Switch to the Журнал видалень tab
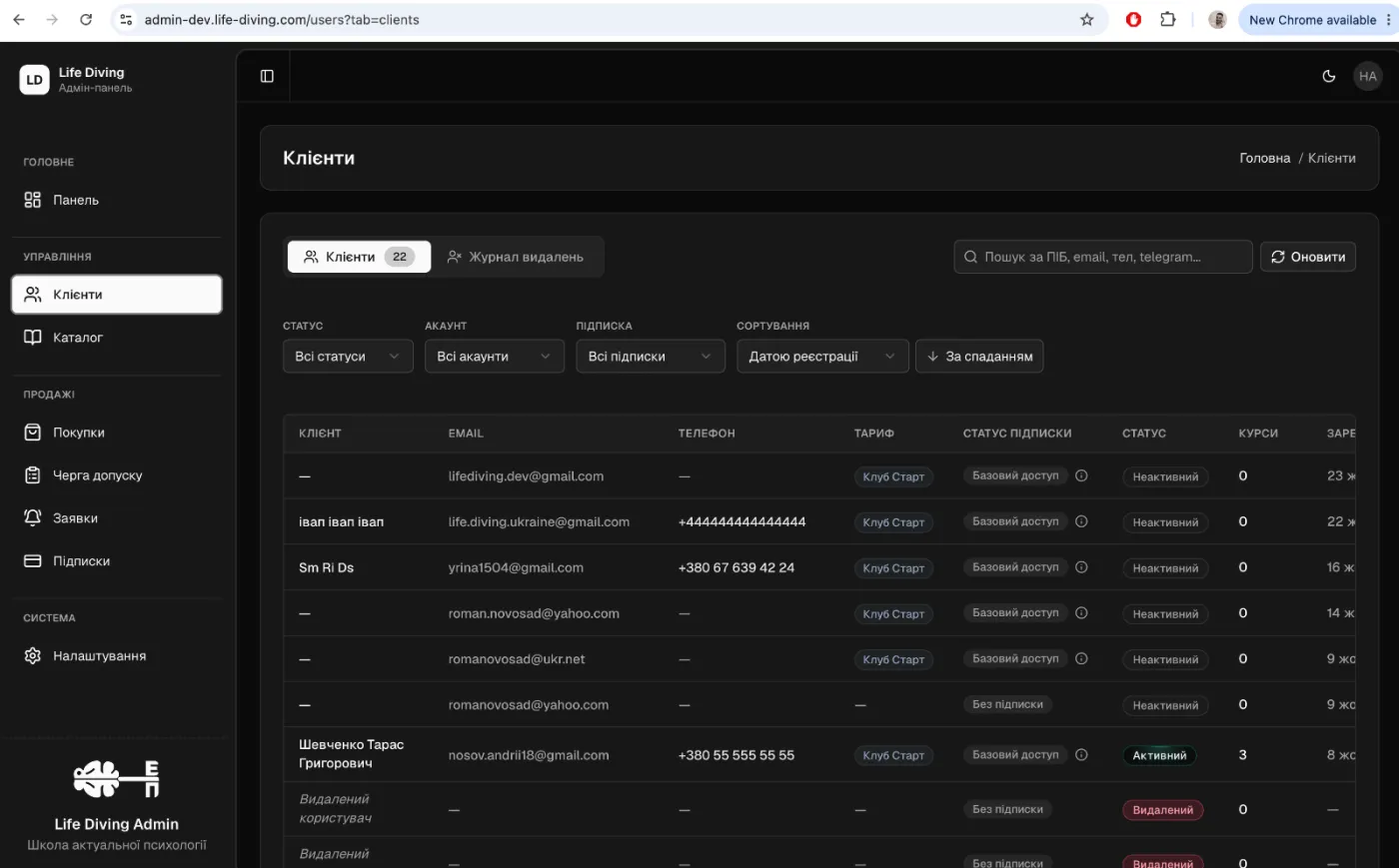 click(x=516, y=257)
